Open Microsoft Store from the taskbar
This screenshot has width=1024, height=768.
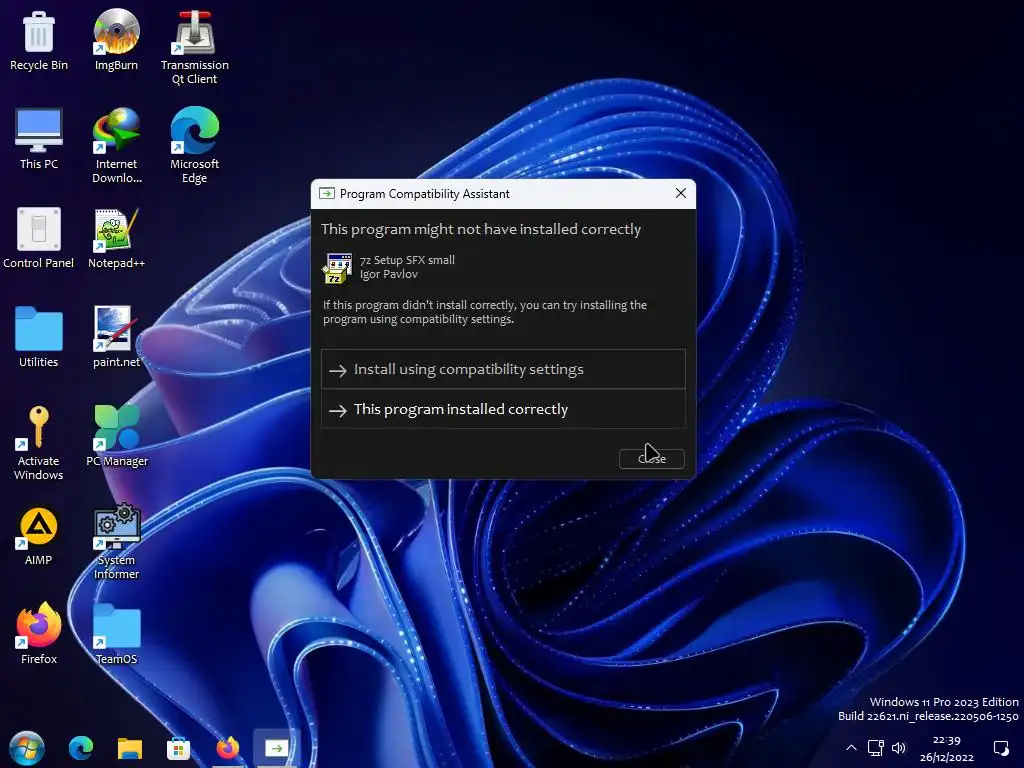[178, 748]
